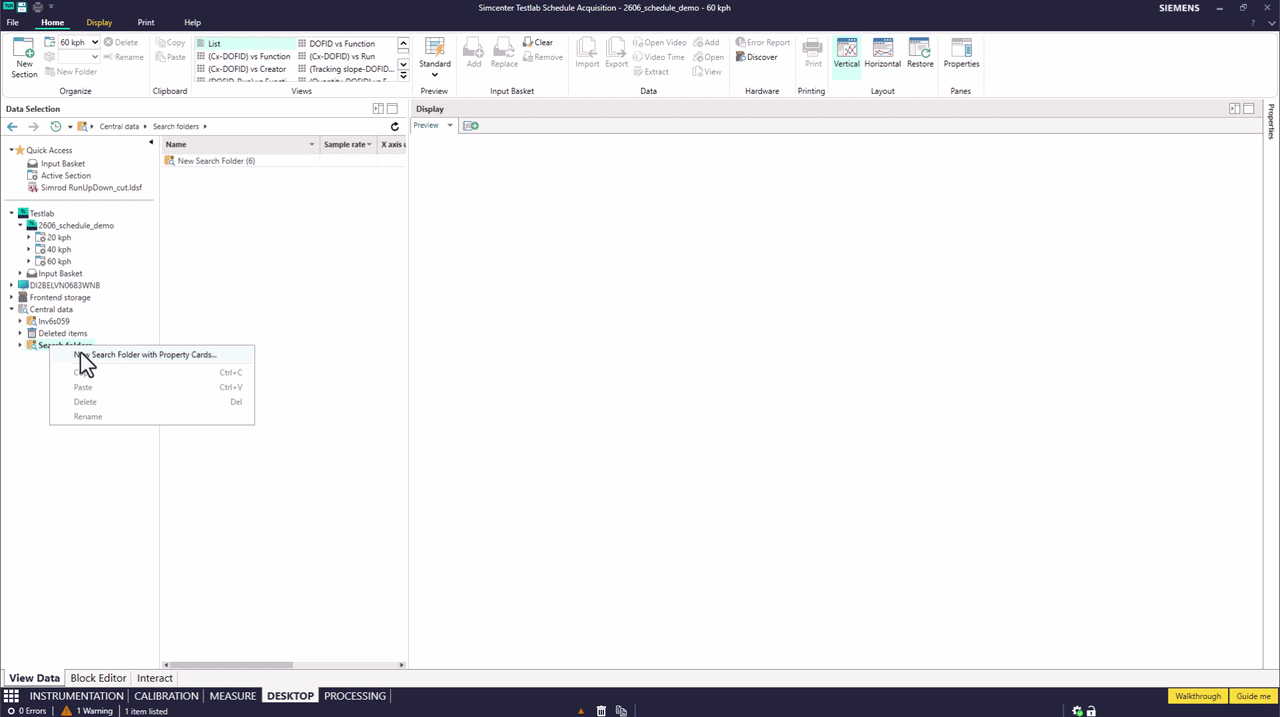The width and height of the screenshot is (1280, 717).
Task: Click the save icon in title bar
Action: (x=22, y=7)
